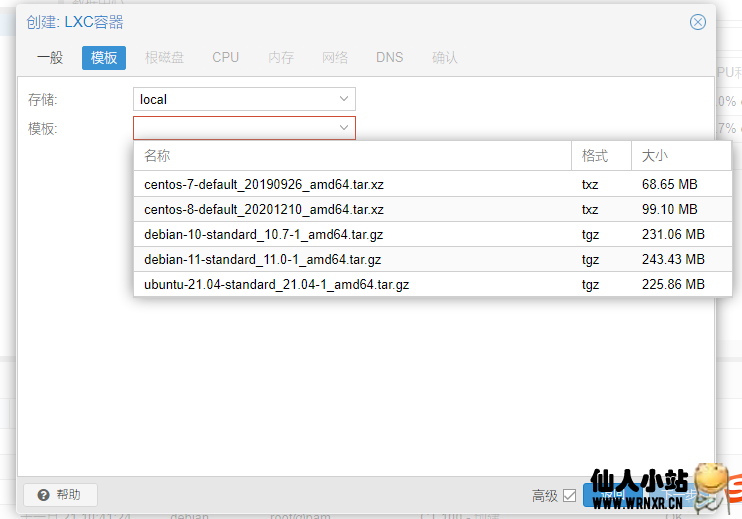The height and width of the screenshot is (519, 742).
Task: Choose ubuntu-21.04-standard template
Action: coord(276,284)
